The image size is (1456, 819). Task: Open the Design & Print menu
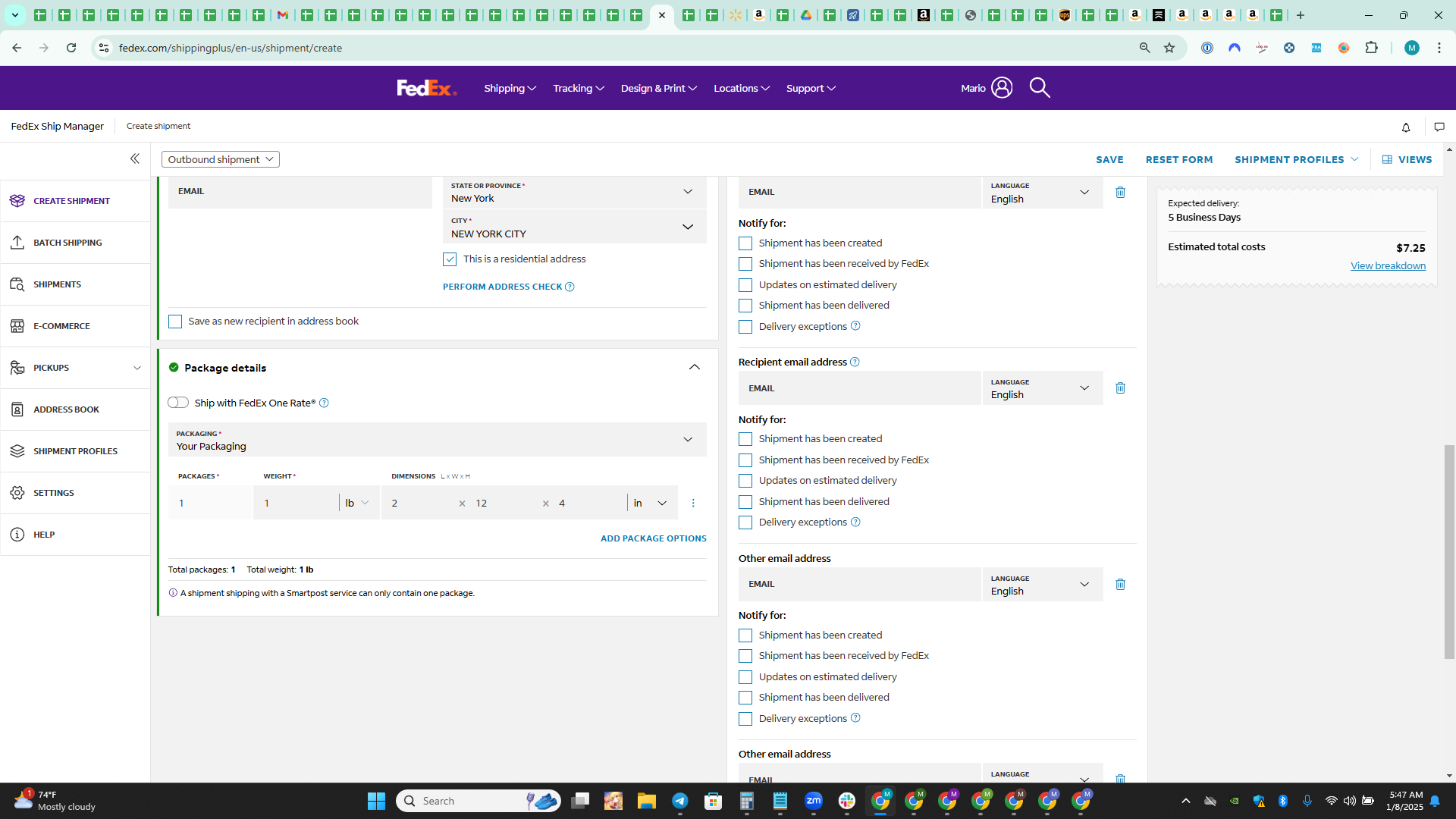[x=659, y=88]
